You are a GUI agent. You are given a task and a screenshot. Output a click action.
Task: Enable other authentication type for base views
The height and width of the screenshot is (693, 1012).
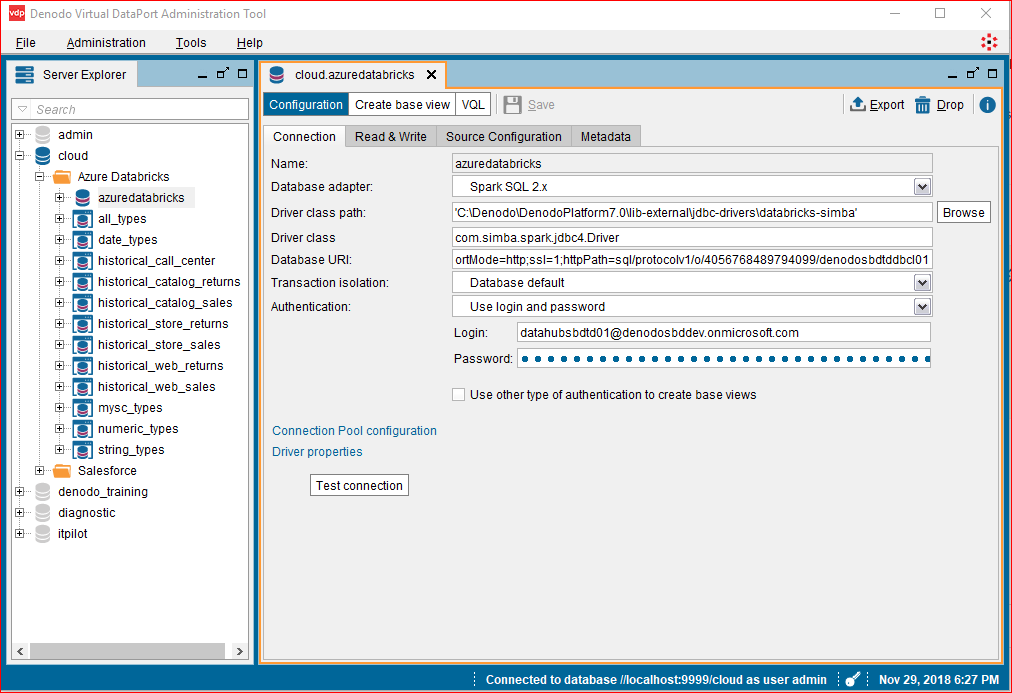(458, 395)
